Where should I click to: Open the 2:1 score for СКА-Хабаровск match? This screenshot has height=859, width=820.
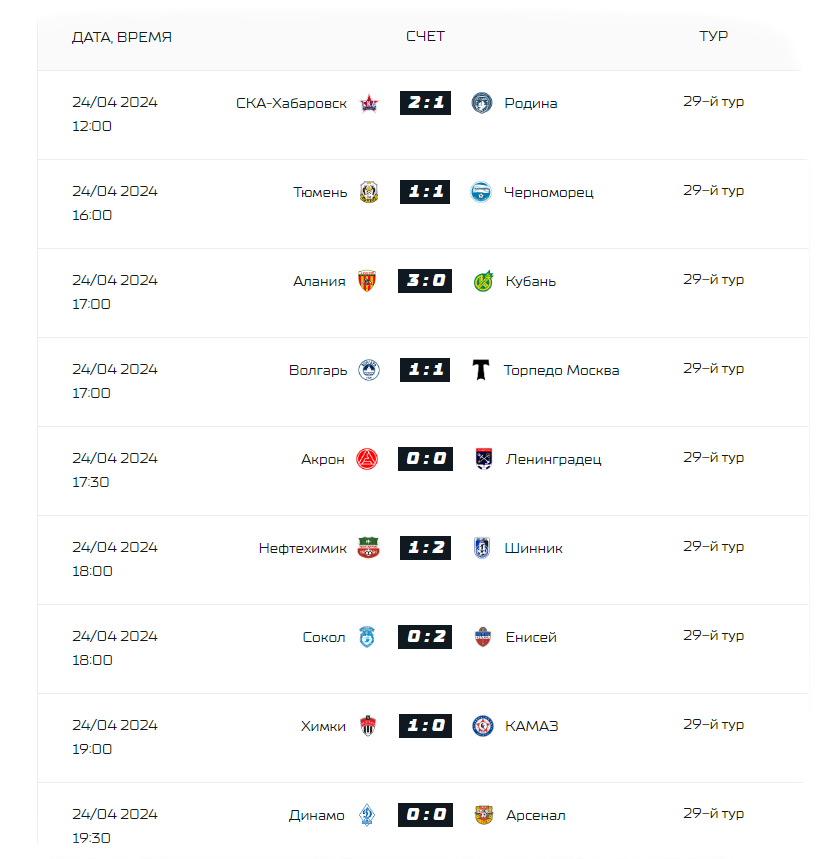tap(425, 103)
